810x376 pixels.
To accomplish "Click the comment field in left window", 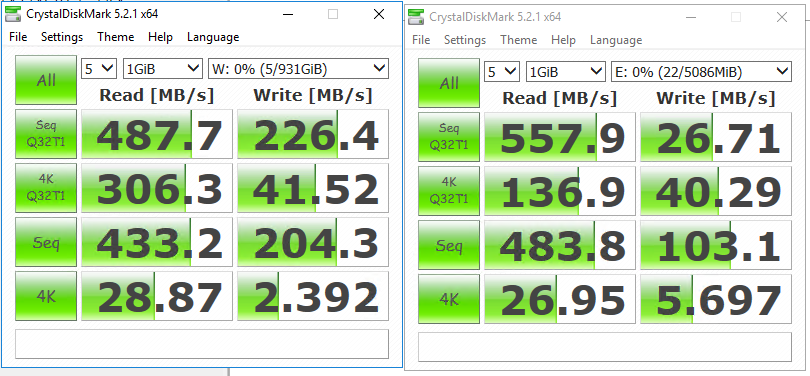I will coord(202,343).
